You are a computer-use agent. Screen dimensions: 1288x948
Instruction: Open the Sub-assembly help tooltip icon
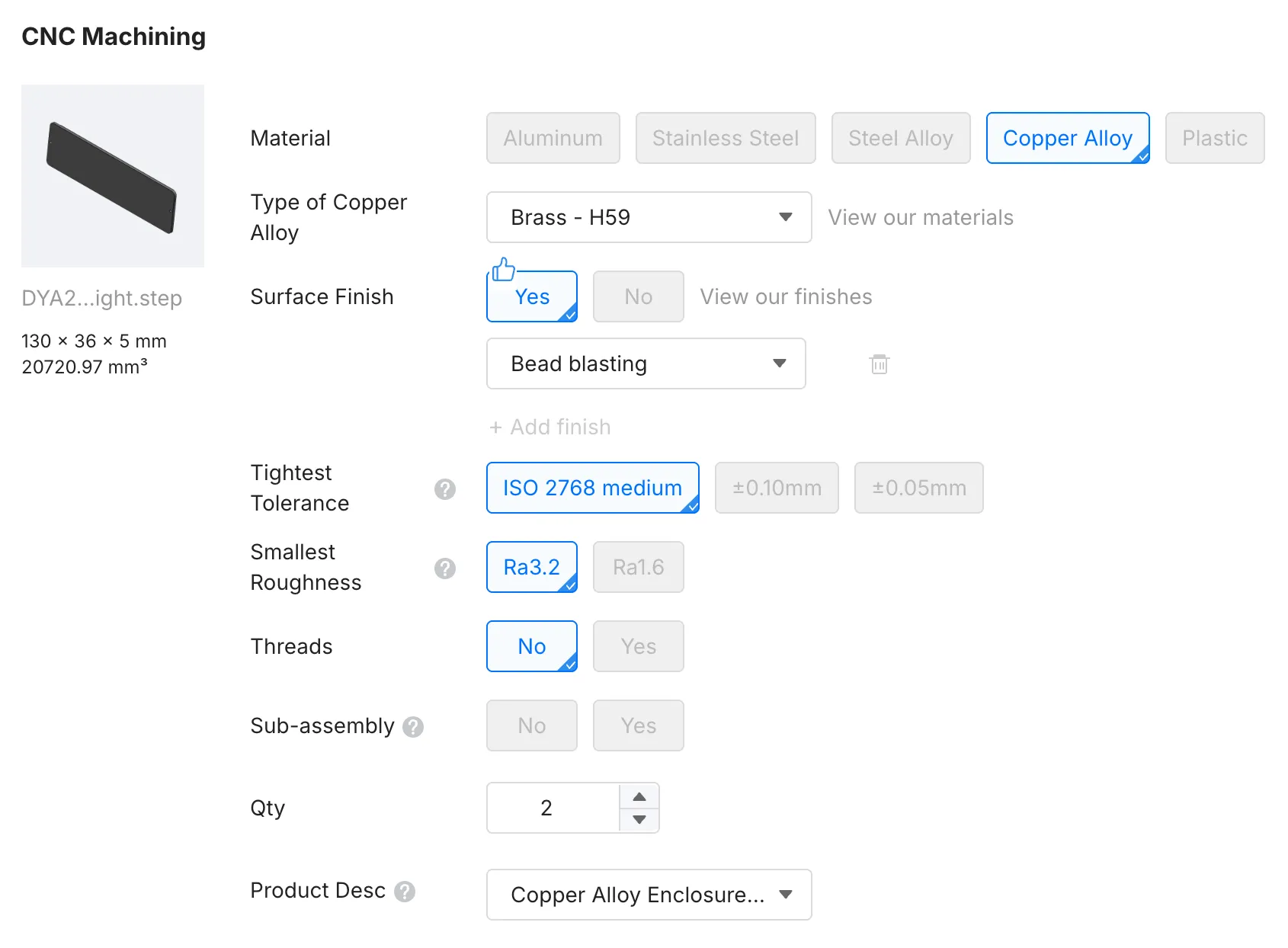[x=413, y=727]
